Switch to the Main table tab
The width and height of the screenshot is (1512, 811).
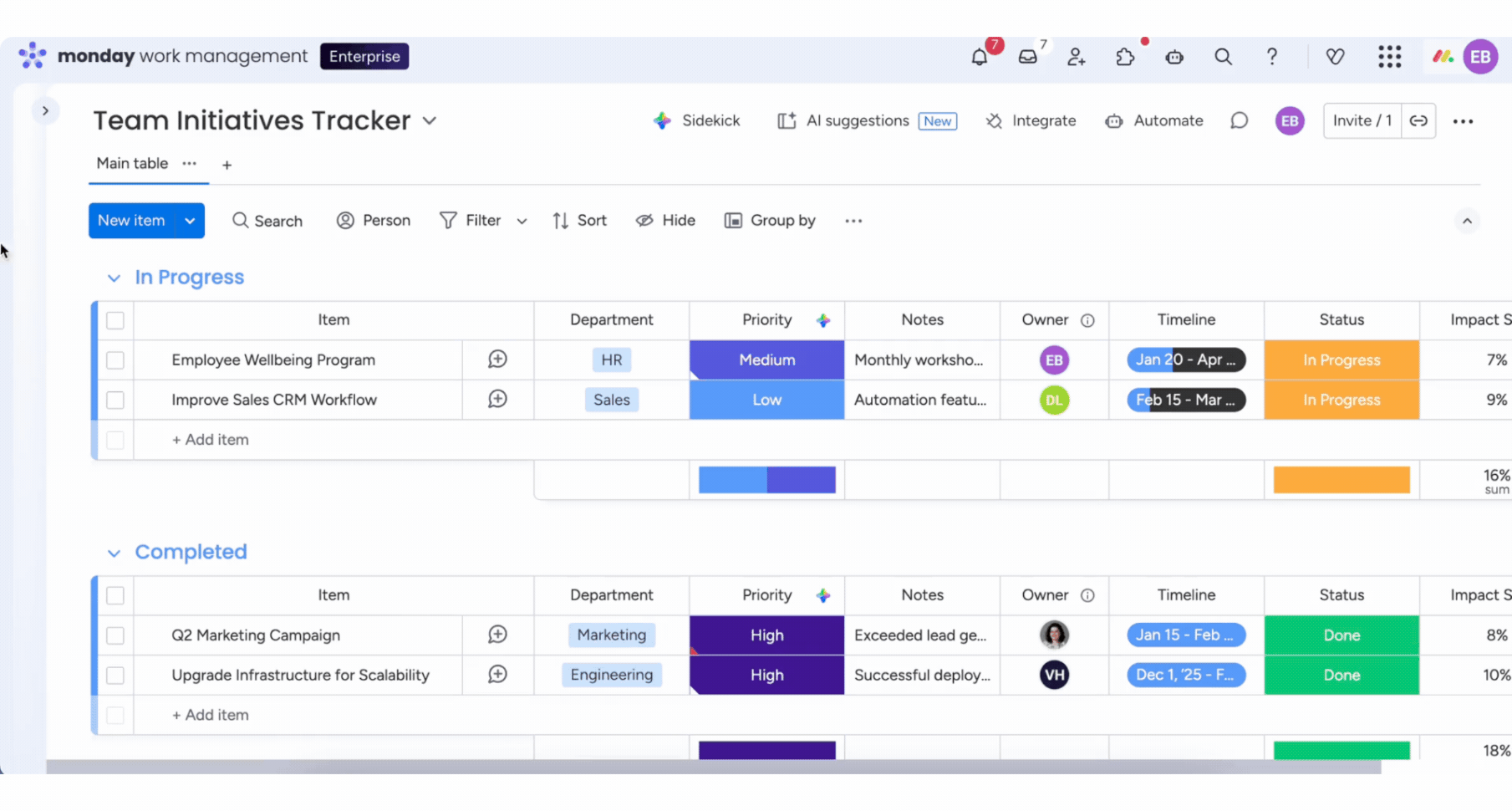[x=132, y=164]
